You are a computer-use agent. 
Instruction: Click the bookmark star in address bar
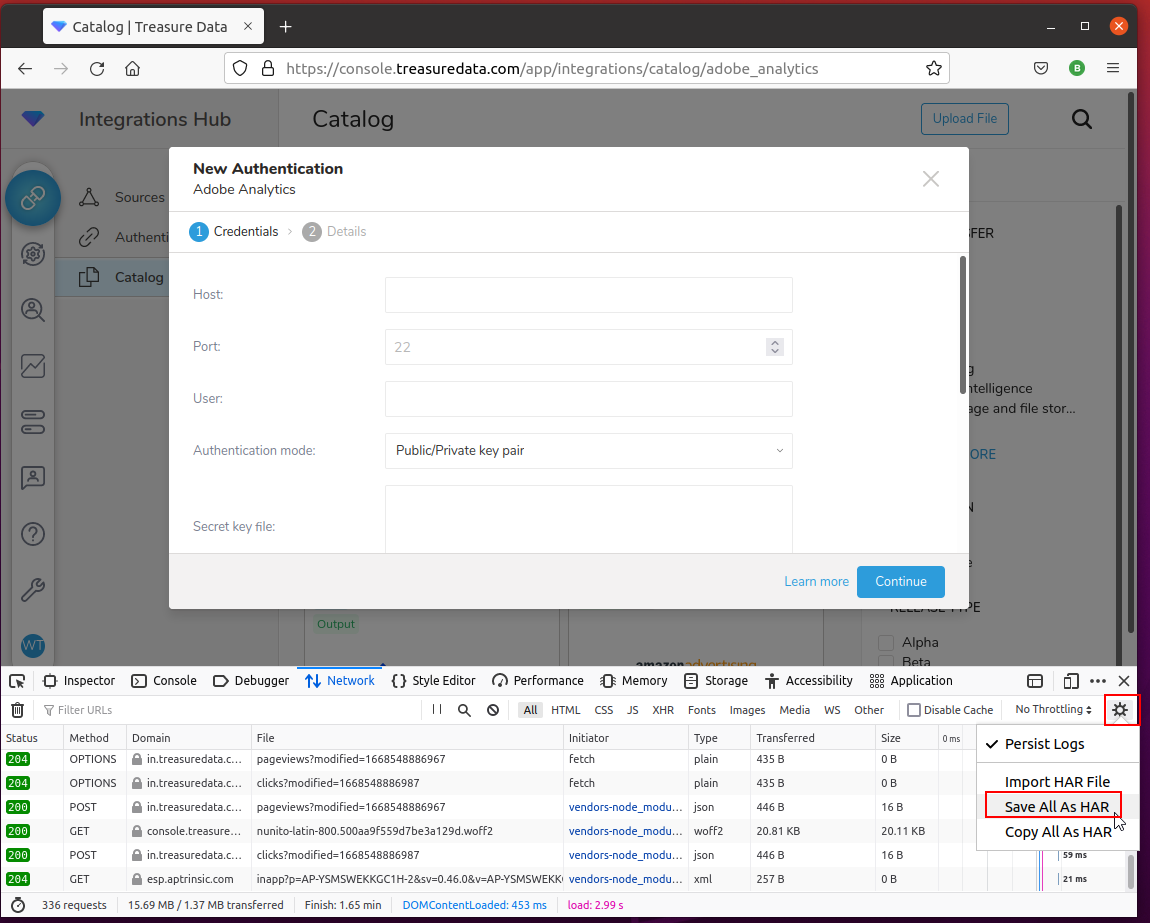pyautogui.click(x=933, y=69)
